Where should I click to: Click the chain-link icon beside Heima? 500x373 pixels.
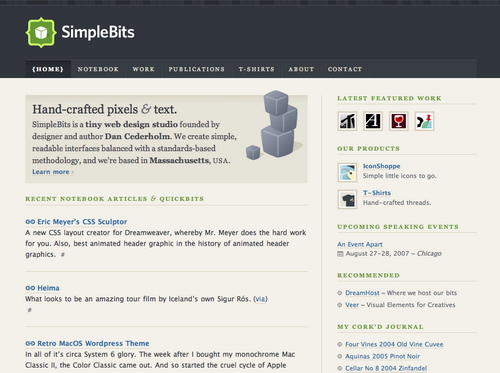tap(30, 288)
